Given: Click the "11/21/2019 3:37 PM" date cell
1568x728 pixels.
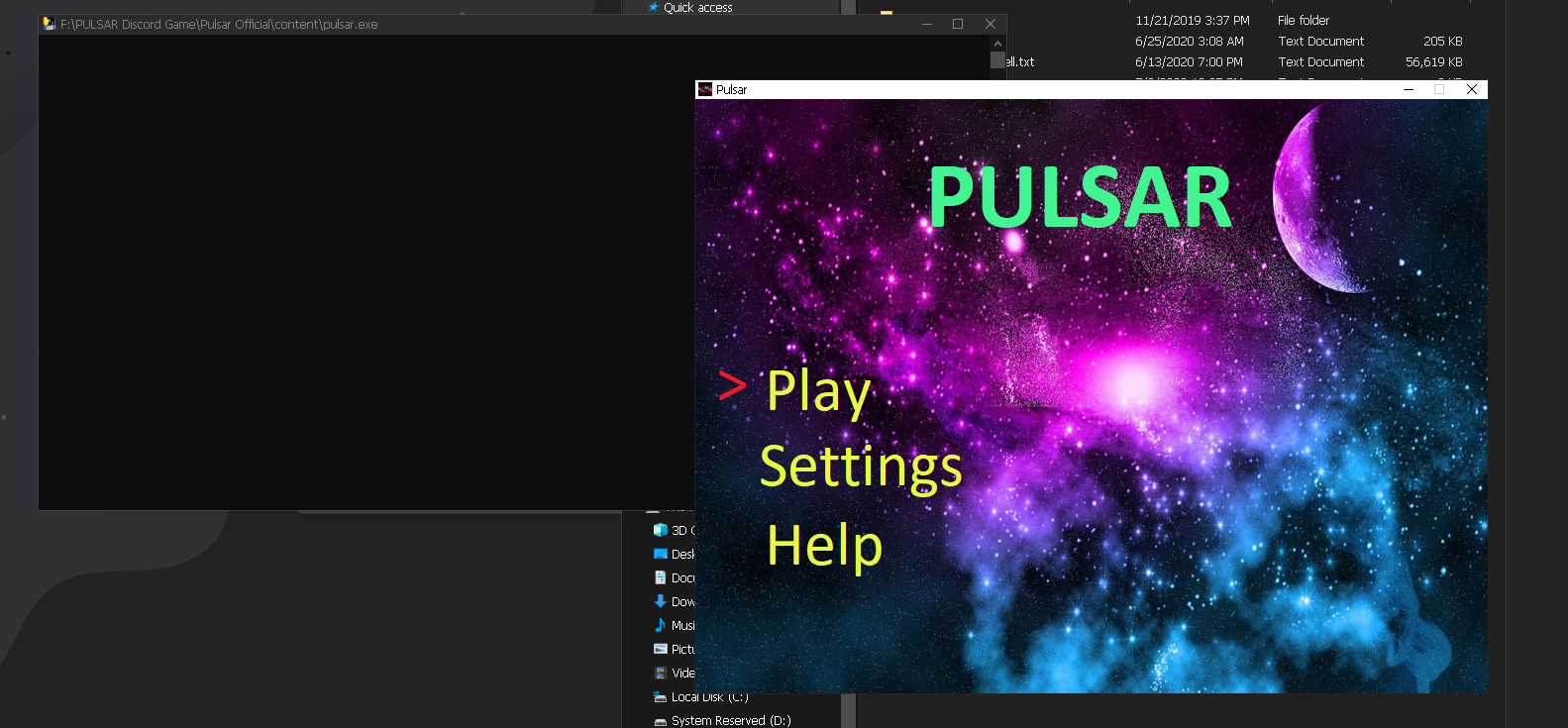Looking at the screenshot, I should [1193, 20].
